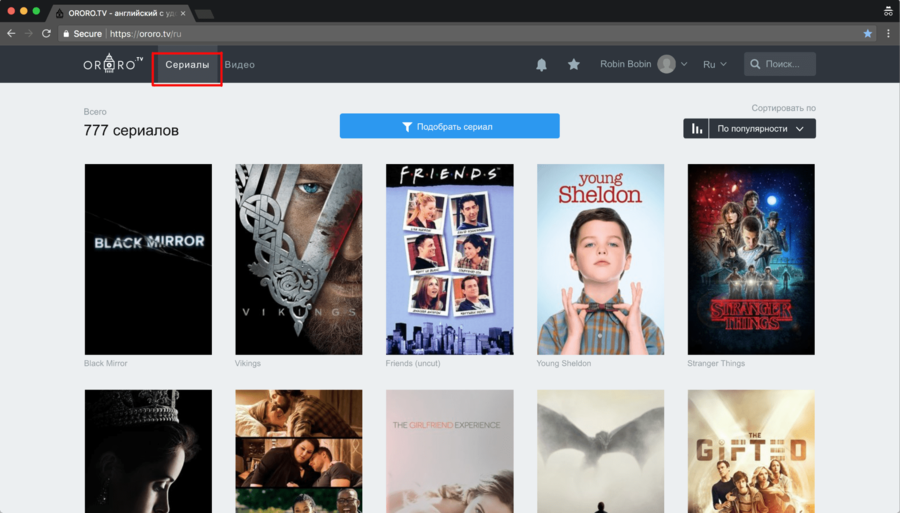Viewport: 900px width, 513px height.
Task: Open the Black Mirror poster
Action: coord(148,259)
